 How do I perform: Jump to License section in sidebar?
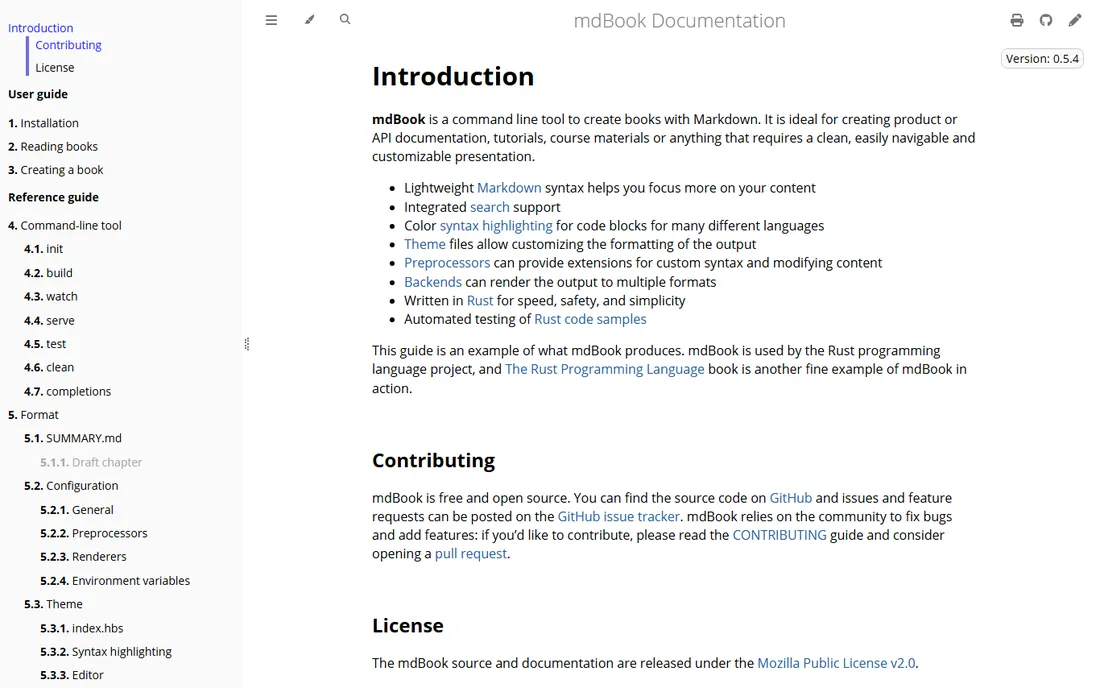(55, 67)
